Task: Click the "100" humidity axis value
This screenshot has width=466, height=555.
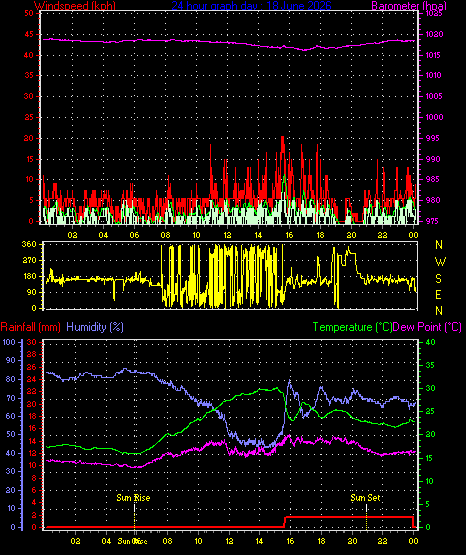Action: 9,342
